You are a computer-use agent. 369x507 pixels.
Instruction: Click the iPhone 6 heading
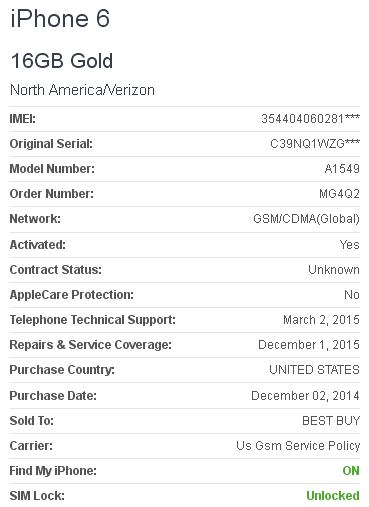tap(60, 18)
